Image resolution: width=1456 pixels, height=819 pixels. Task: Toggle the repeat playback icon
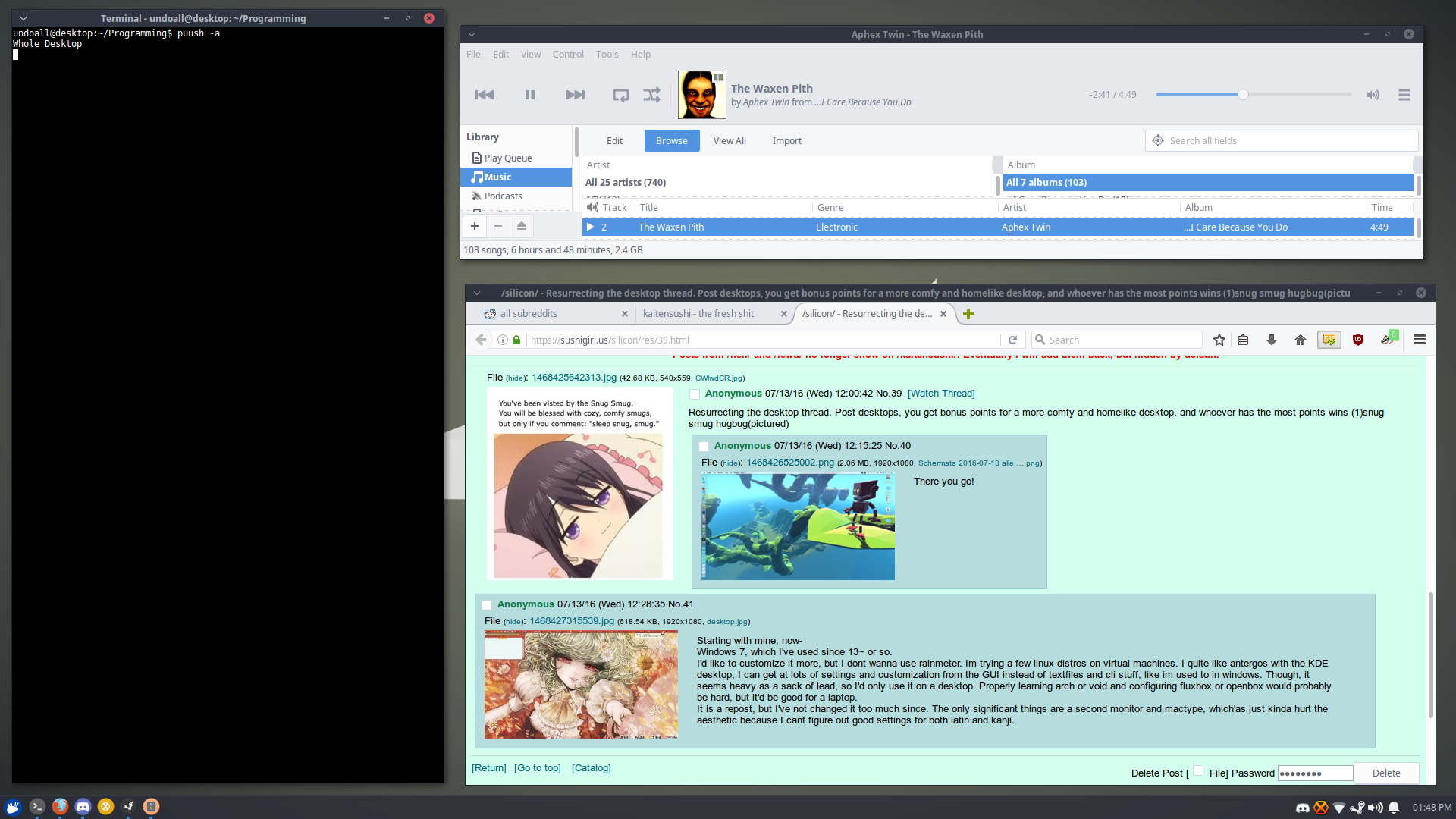point(620,95)
